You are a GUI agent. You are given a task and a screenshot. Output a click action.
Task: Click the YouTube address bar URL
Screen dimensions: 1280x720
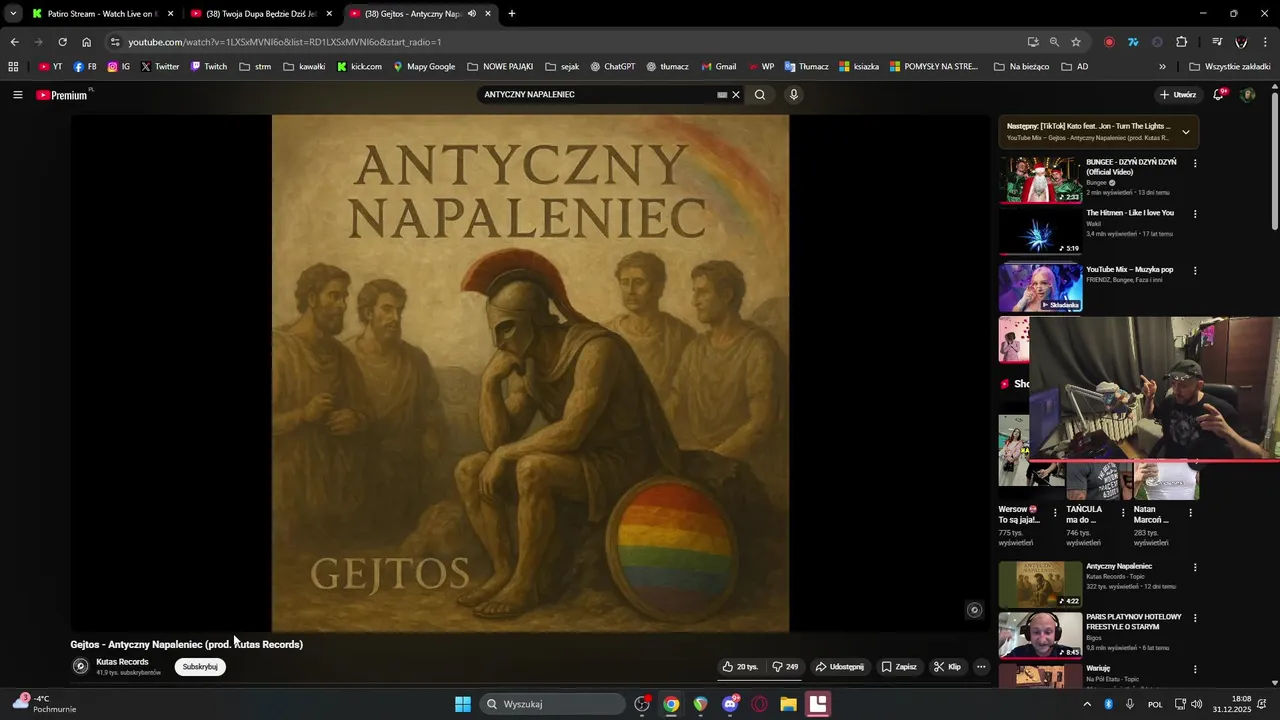pyautogui.click(x=284, y=42)
